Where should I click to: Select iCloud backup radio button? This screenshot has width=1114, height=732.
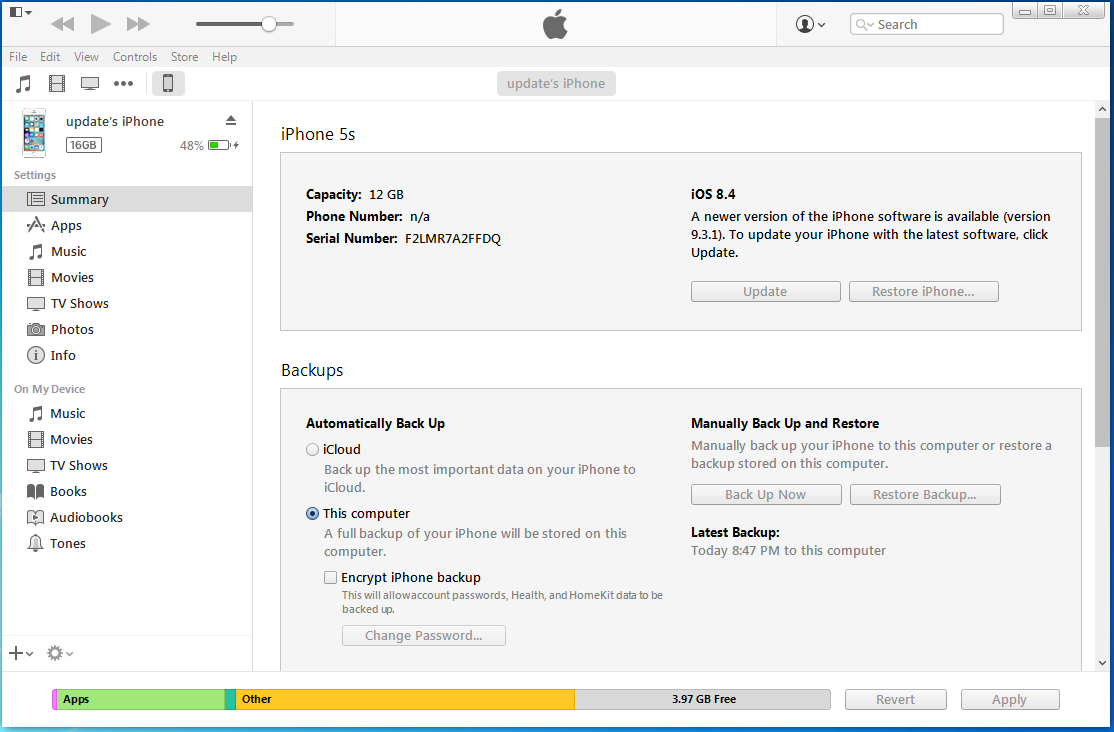point(312,449)
